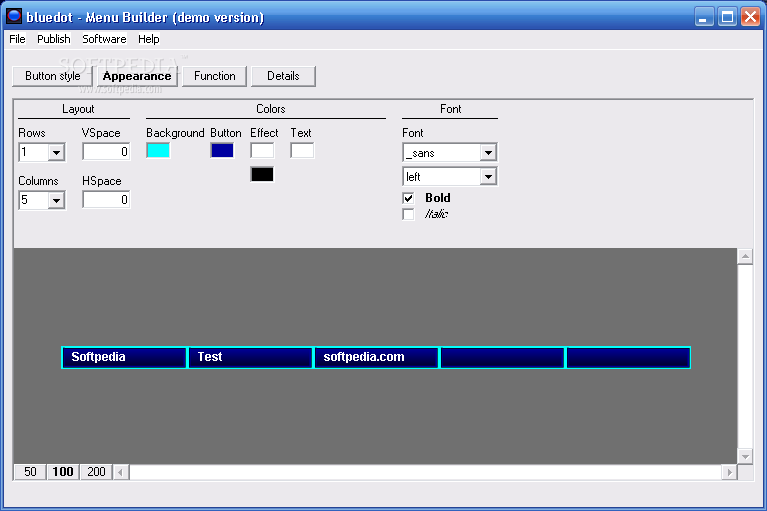Open the Help menu
The image size is (767, 511).
tap(149, 39)
